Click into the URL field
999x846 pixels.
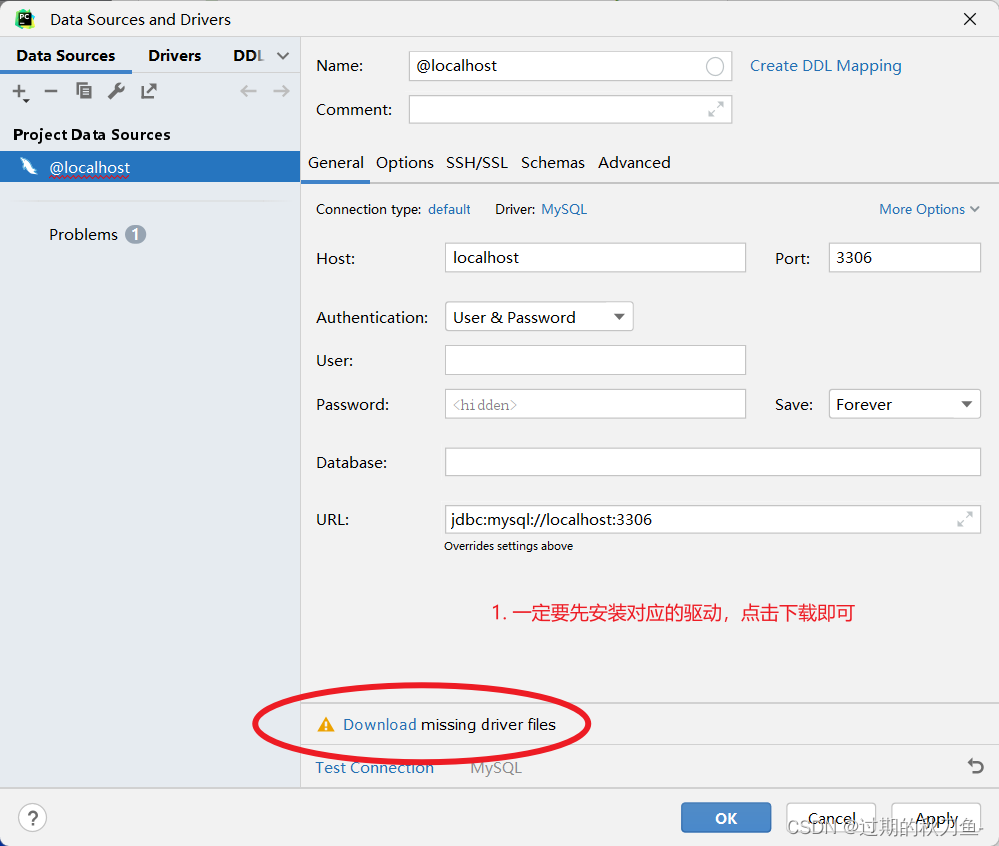click(712, 519)
